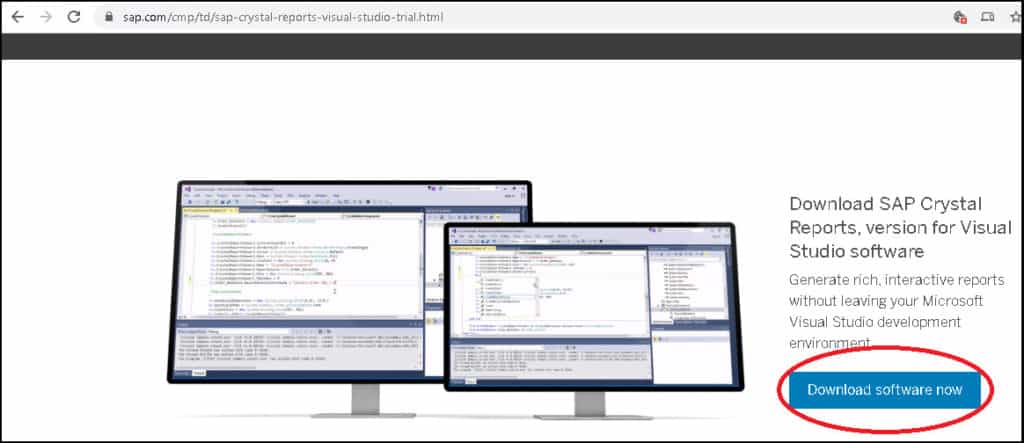1024x443 pixels.
Task: Click the padlock site security icon
Action: point(108,17)
